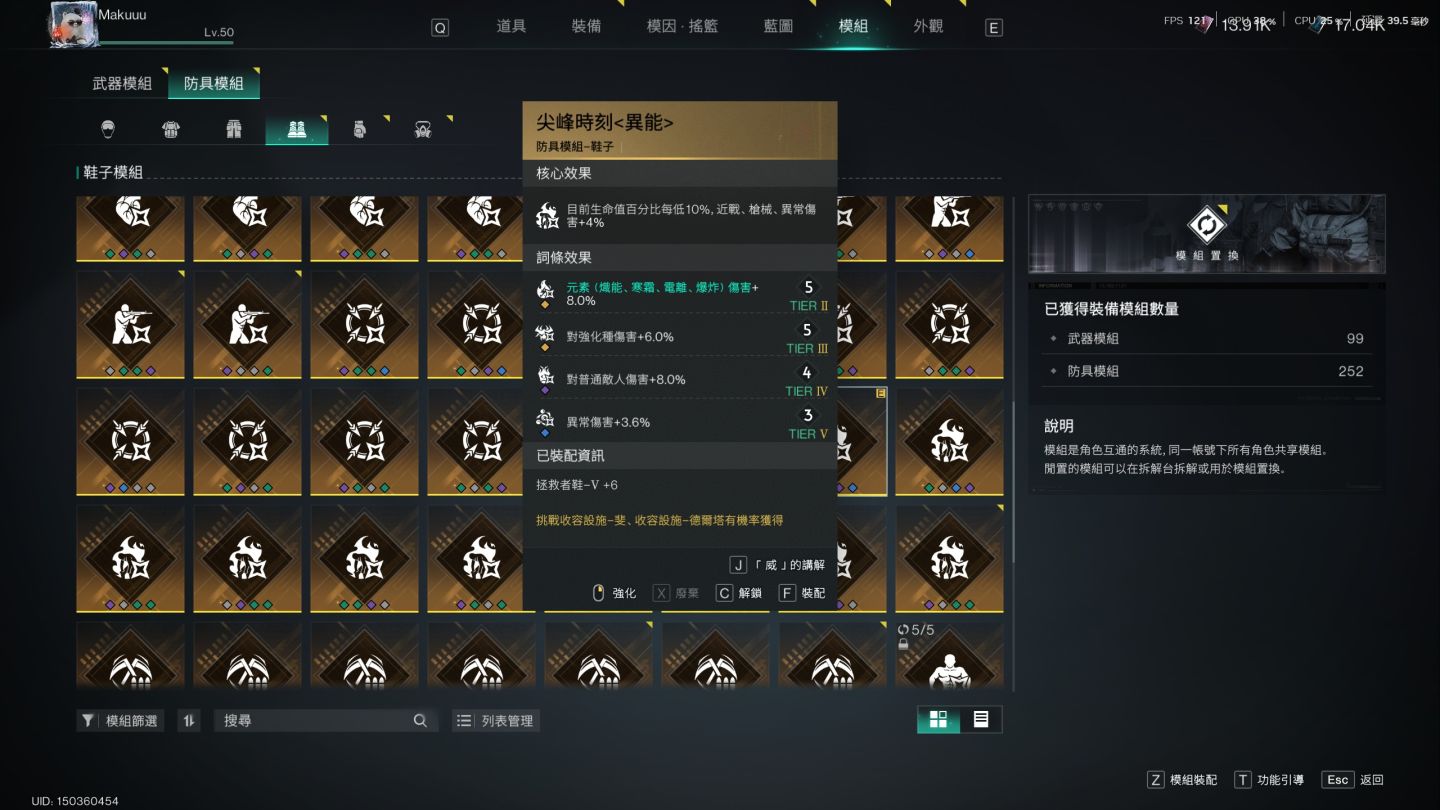The image size is (1440, 810).
Task: Select the chest armor module category icon
Action: tap(171, 129)
